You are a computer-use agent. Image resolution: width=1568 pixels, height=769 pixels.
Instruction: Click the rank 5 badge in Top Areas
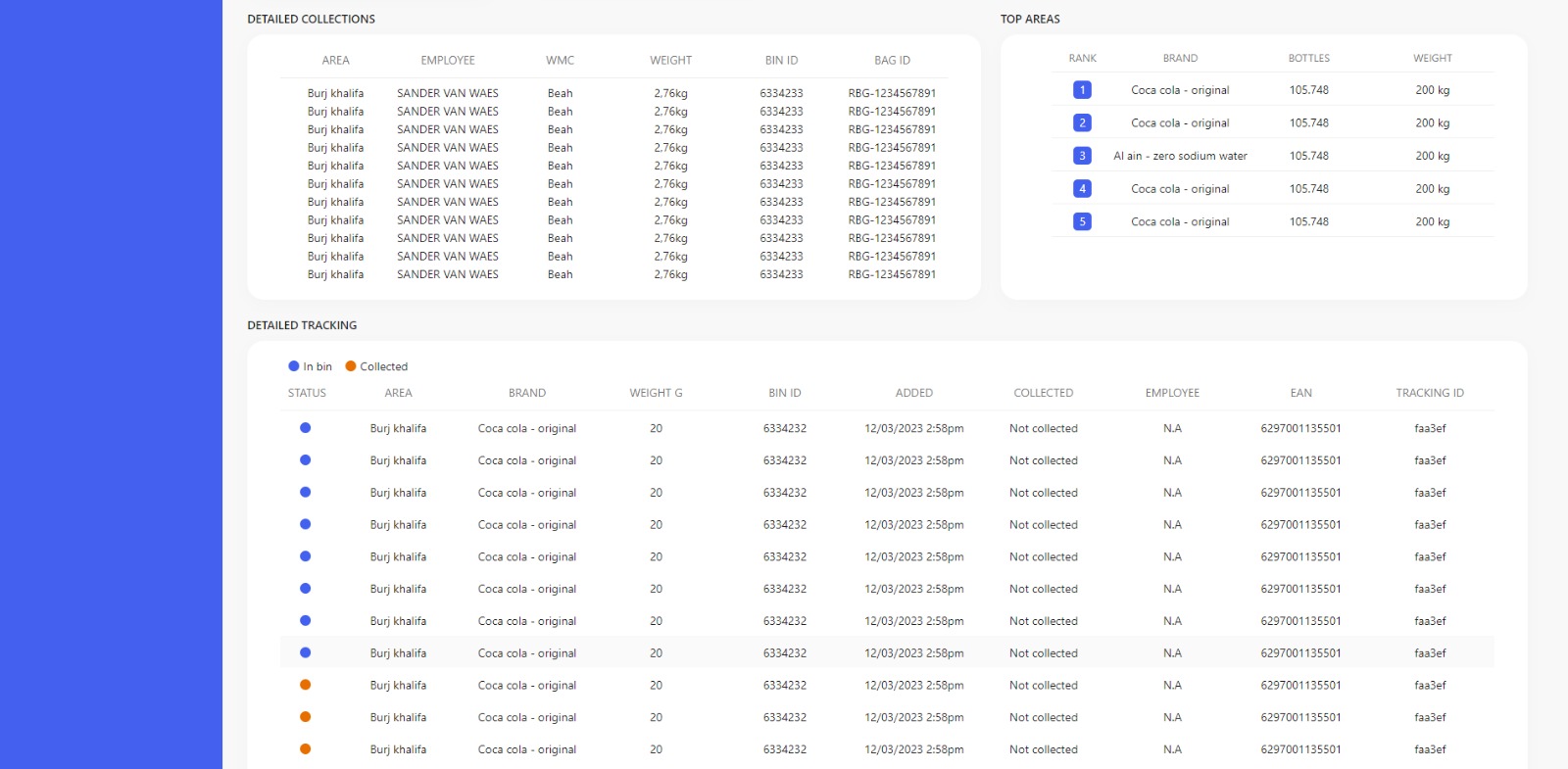click(x=1082, y=221)
